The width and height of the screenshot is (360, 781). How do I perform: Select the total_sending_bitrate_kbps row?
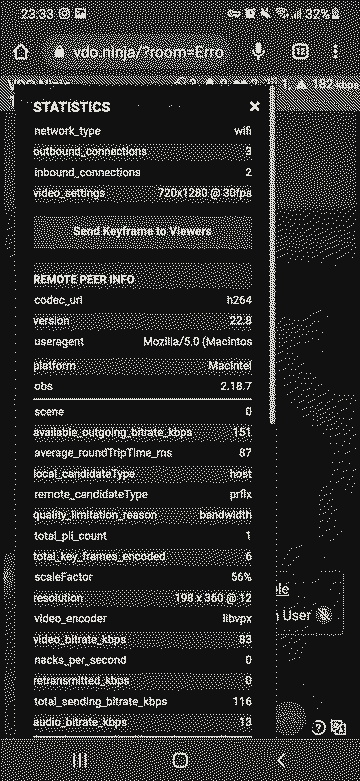click(x=142, y=701)
